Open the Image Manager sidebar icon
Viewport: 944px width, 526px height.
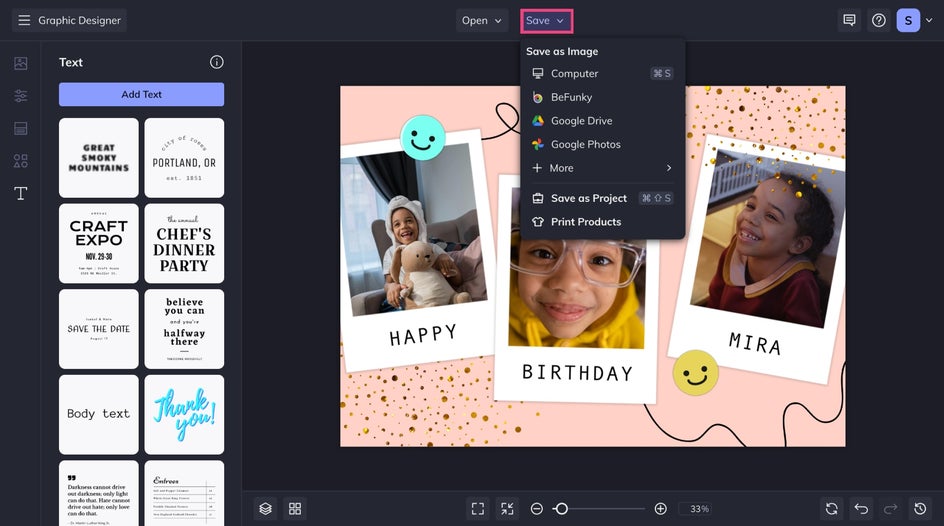tap(20, 63)
